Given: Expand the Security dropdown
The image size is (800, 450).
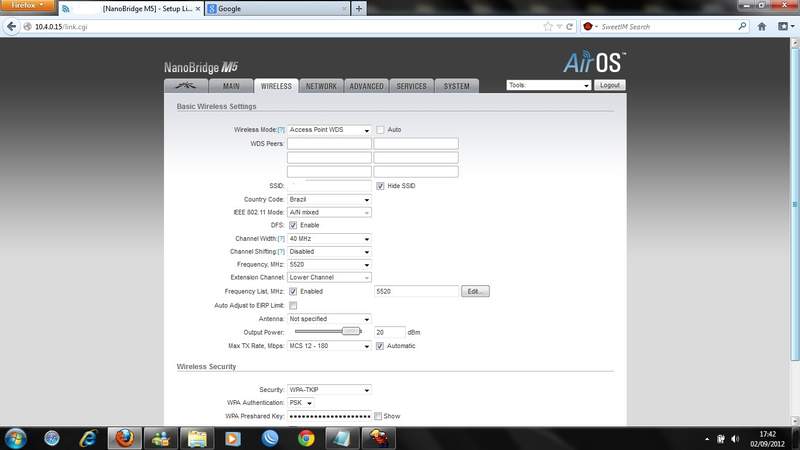Looking at the screenshot, I should click(x=329, y=390).
